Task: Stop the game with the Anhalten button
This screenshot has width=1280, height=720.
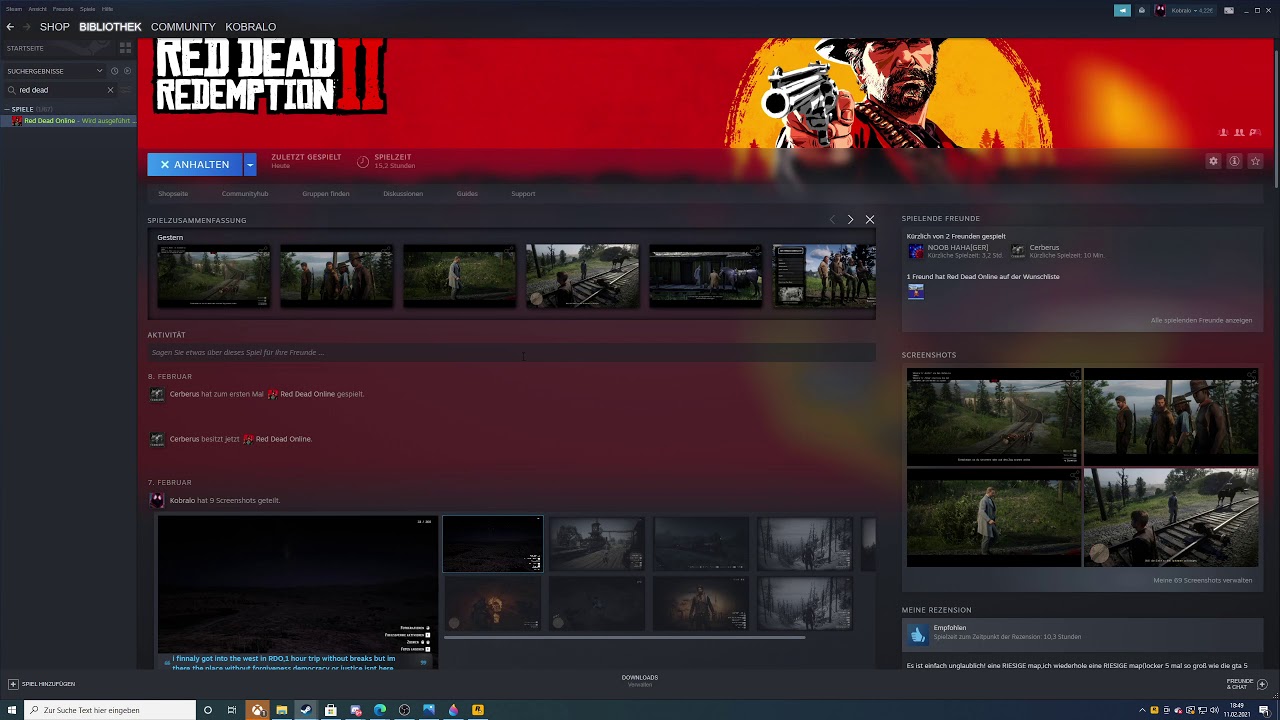Action: [x=195, y=164]
